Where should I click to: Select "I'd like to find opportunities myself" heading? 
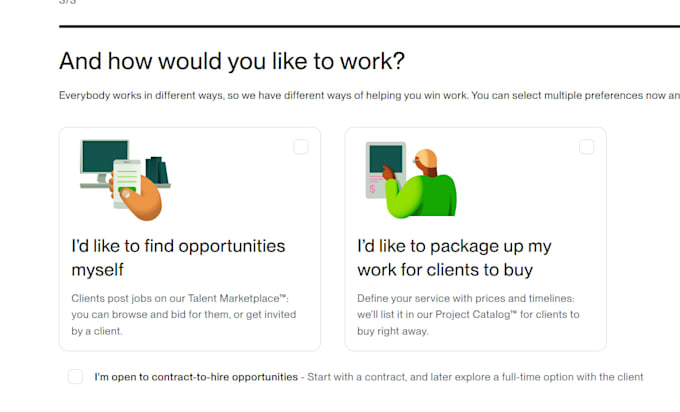[178, 258]
